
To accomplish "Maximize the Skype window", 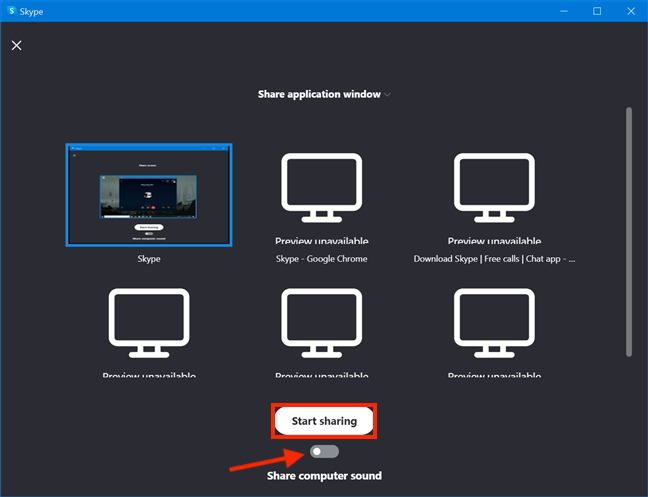I will [x=597, y=11].
